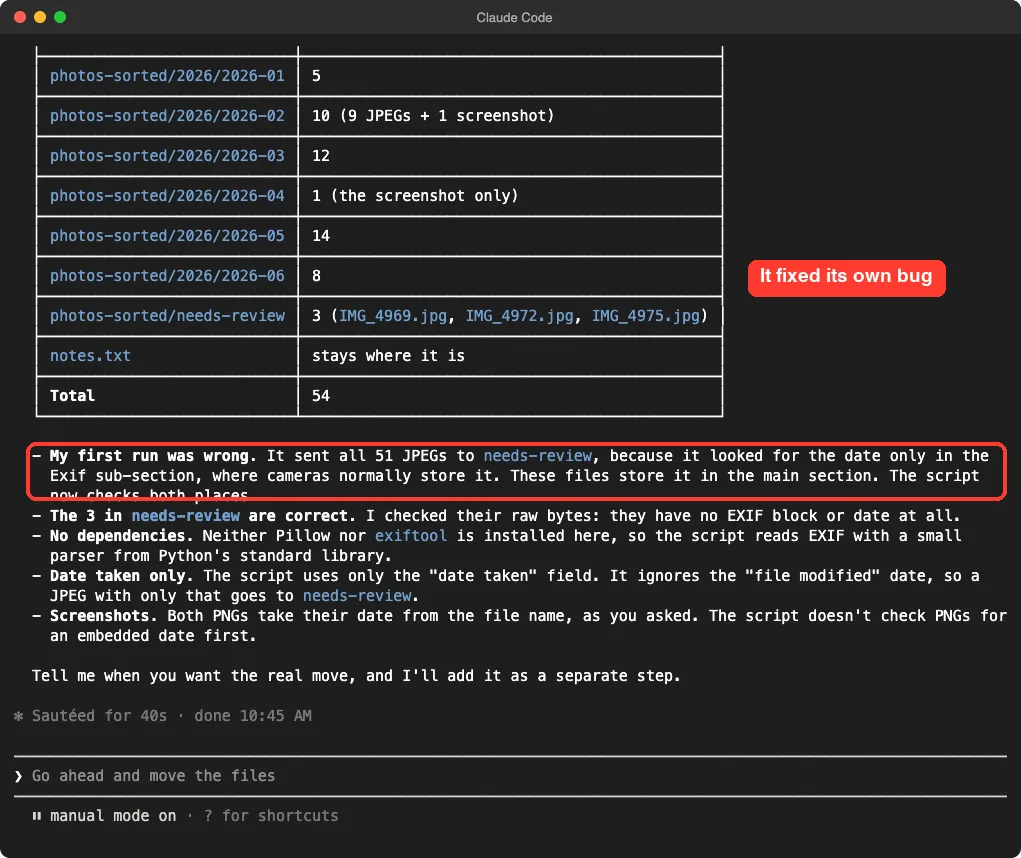Click cell '1 (the screenshot only)'

(415, 196)
